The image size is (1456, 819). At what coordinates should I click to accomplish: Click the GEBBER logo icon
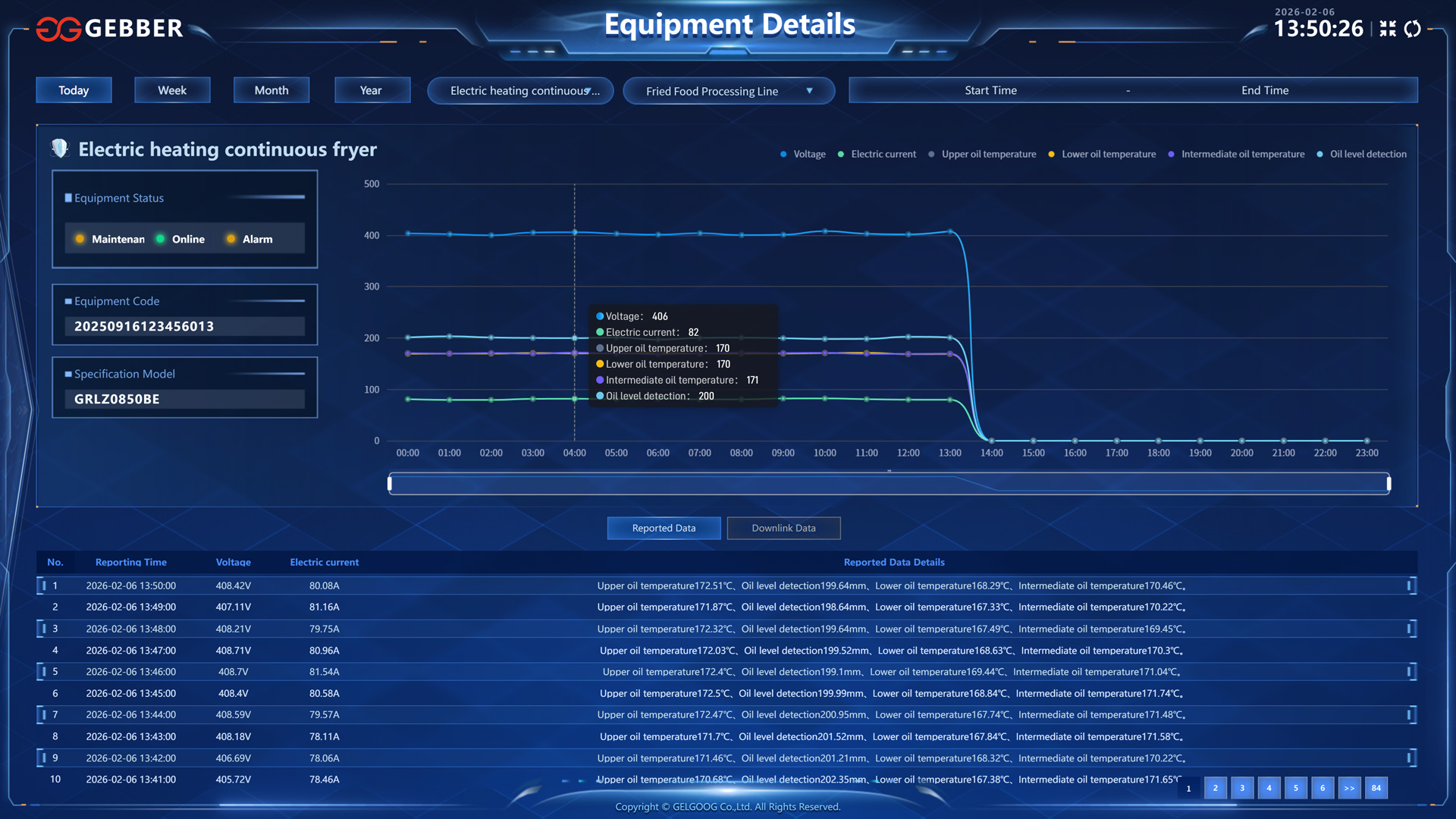click(x=58, y=29)
